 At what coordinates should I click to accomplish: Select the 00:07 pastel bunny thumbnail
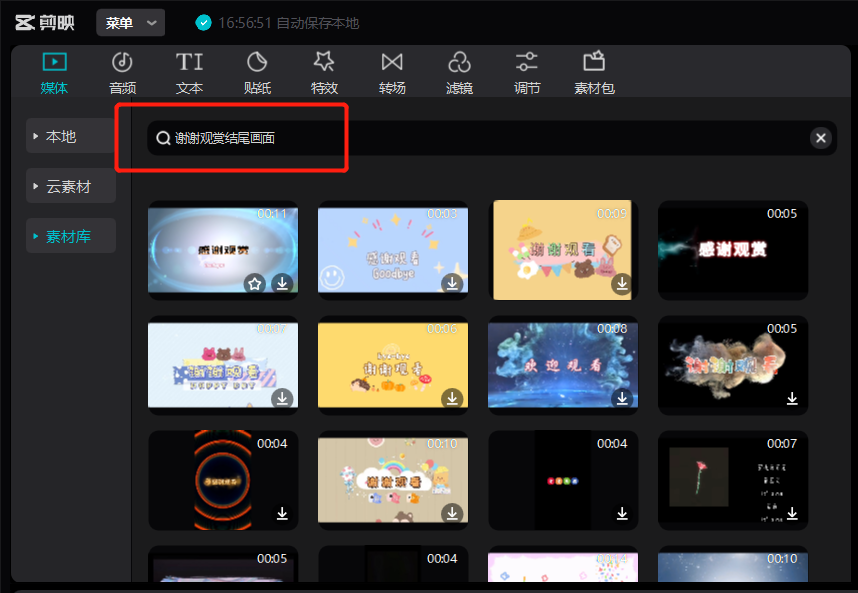coord(223,365)
